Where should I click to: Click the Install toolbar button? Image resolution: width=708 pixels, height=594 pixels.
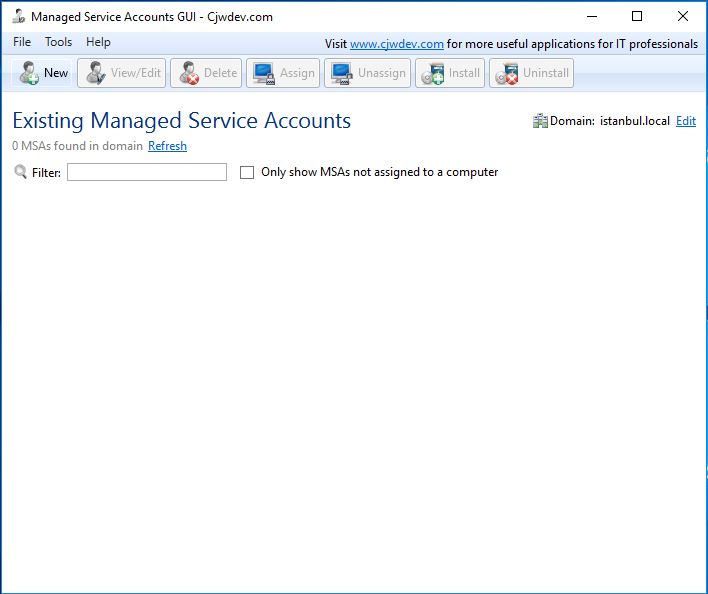coord(450,73)
